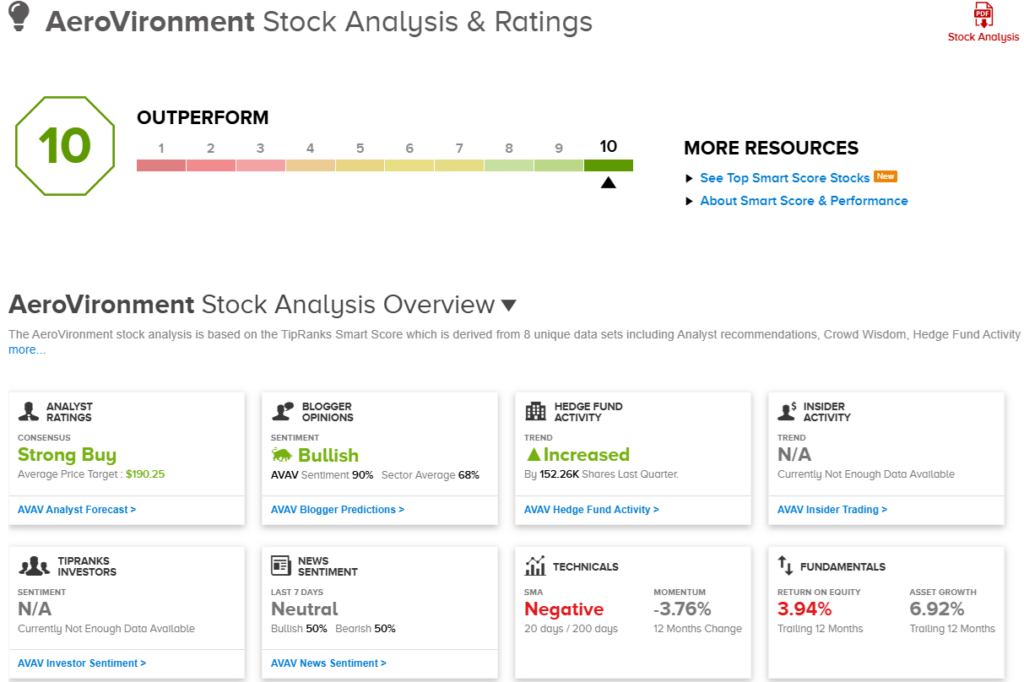Click the Analyst Ratings person icon
Image resolution: width=1024 pixels, height=682 pixels.
(x=29, y=412)
